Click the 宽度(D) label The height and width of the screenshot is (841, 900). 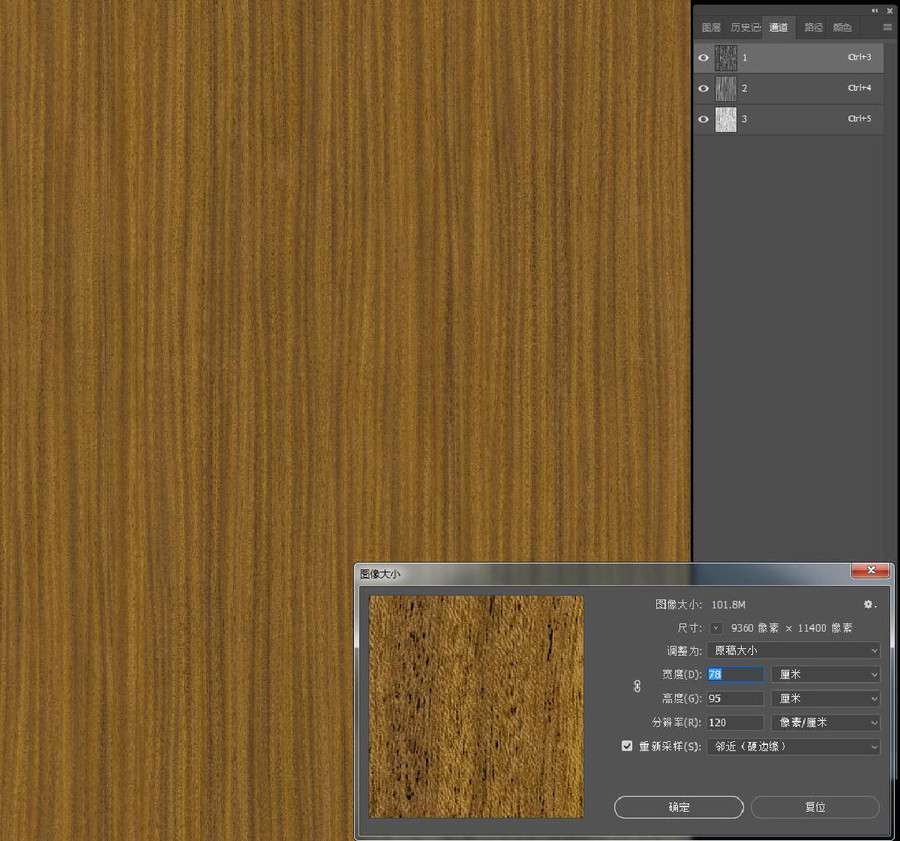[x=682, y=675]
